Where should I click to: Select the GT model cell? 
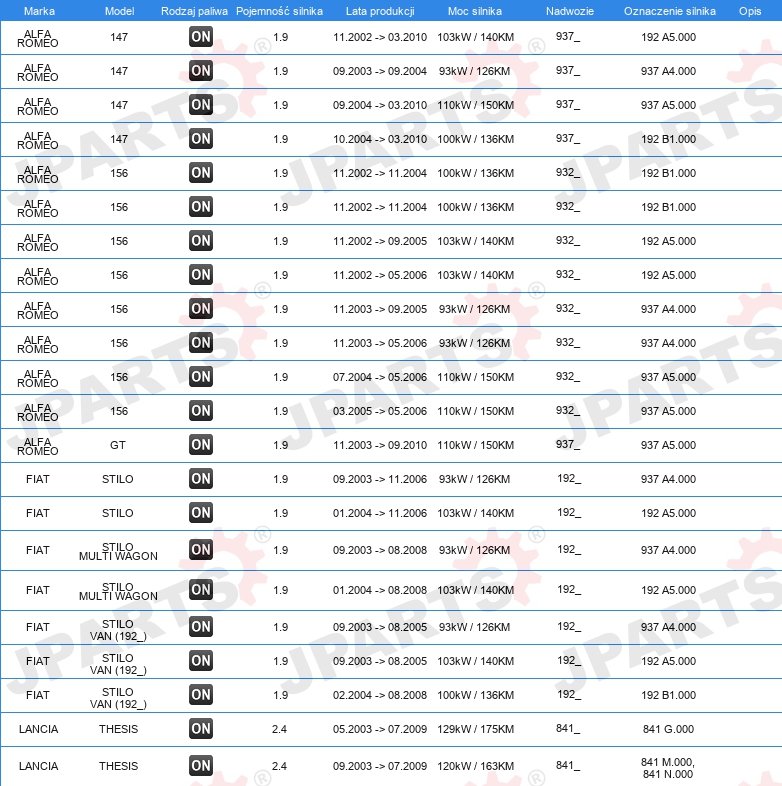118,445
